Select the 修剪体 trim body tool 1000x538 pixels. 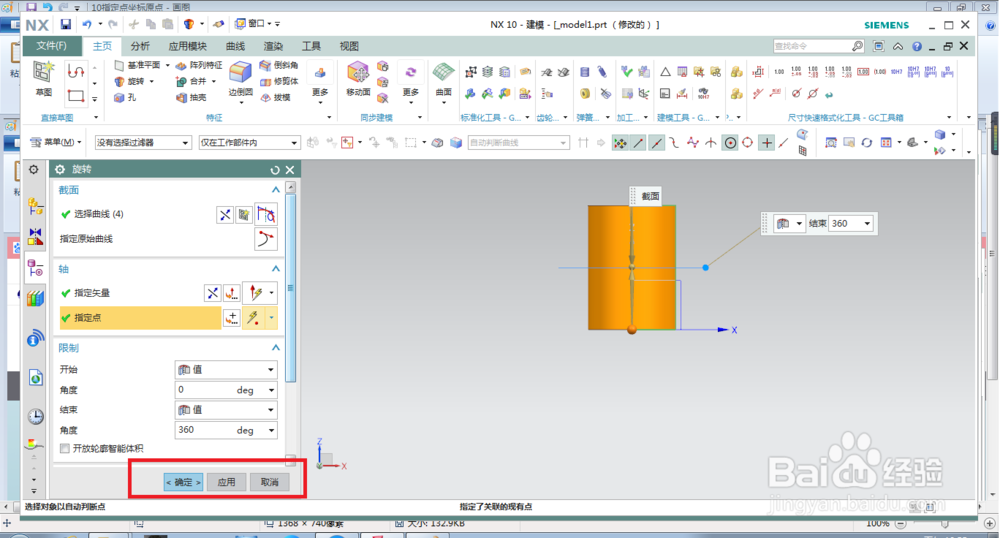(x=279, y=81)
